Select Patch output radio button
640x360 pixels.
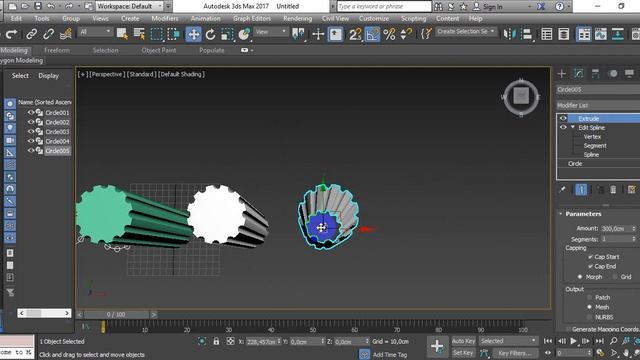point(589,298)
